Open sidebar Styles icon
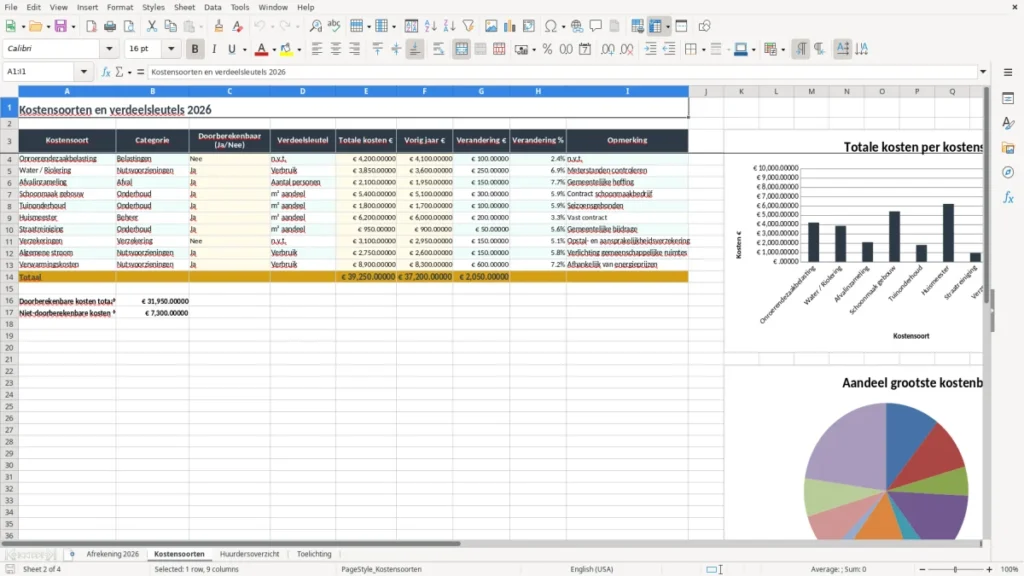Image resolution: width=1024 pixels, height=576 pixels. 1008,123
